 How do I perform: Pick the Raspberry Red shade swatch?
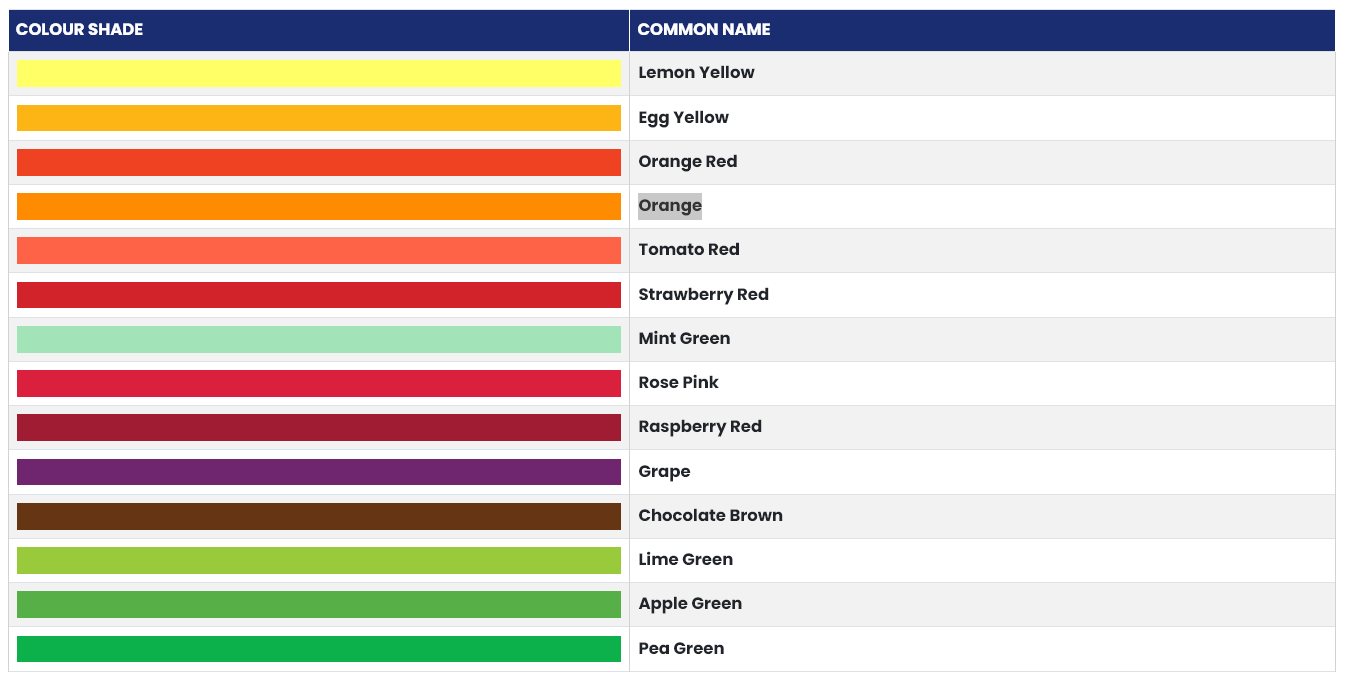[318, 427]
